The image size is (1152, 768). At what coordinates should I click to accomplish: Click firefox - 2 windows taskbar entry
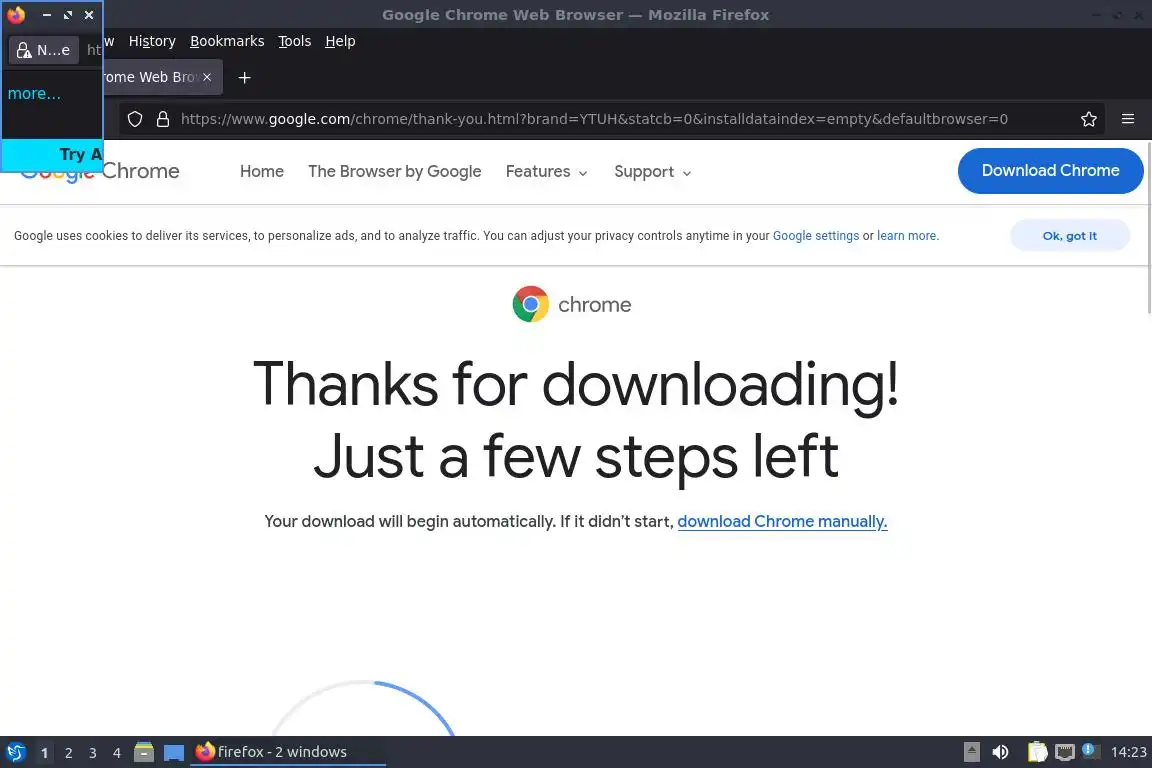[287, 752]
